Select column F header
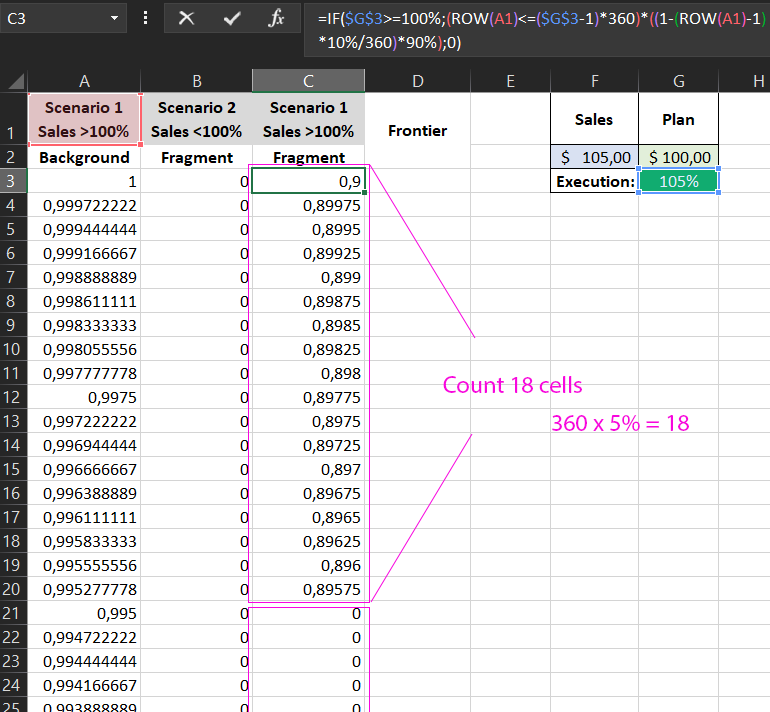Viewport: 770px width, 712px height. pos(594,80)
